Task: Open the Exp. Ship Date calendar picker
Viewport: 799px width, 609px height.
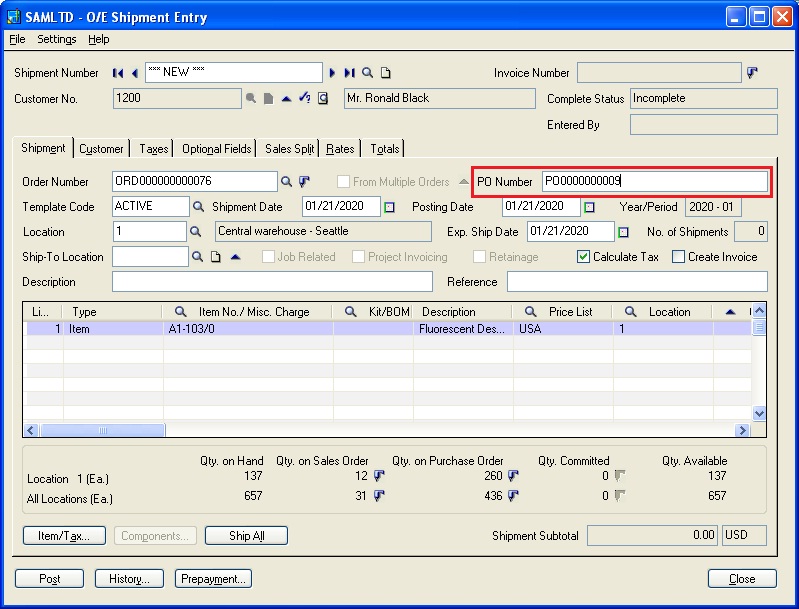Action: (x=624, y=232)
